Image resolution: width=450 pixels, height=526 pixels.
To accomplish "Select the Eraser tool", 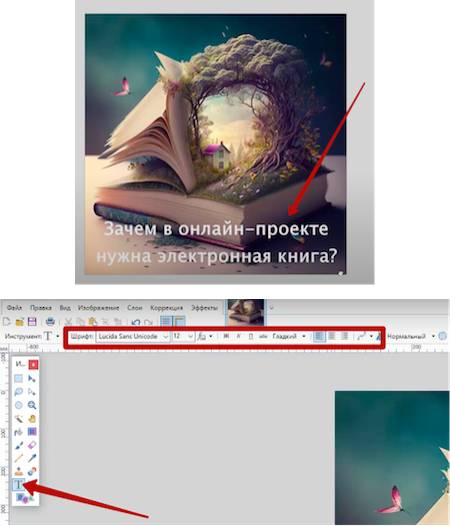I will [x=32, y=445].
